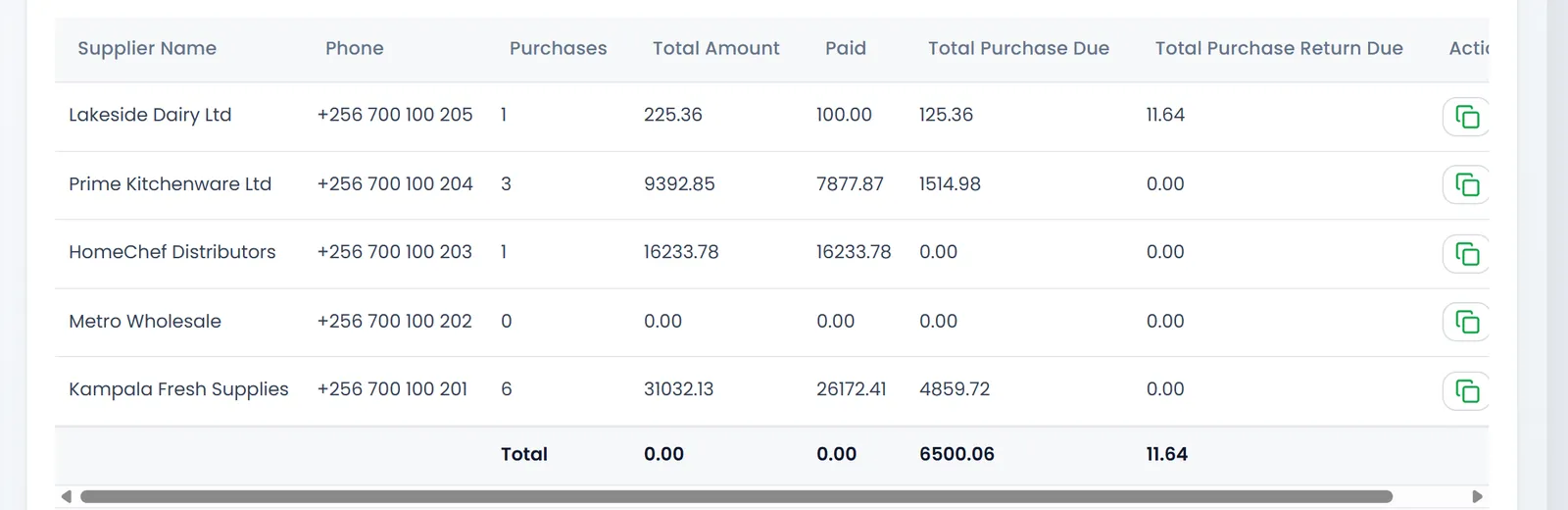
Task: Click phone number +256 700 100 205
Action: (395, 115)
